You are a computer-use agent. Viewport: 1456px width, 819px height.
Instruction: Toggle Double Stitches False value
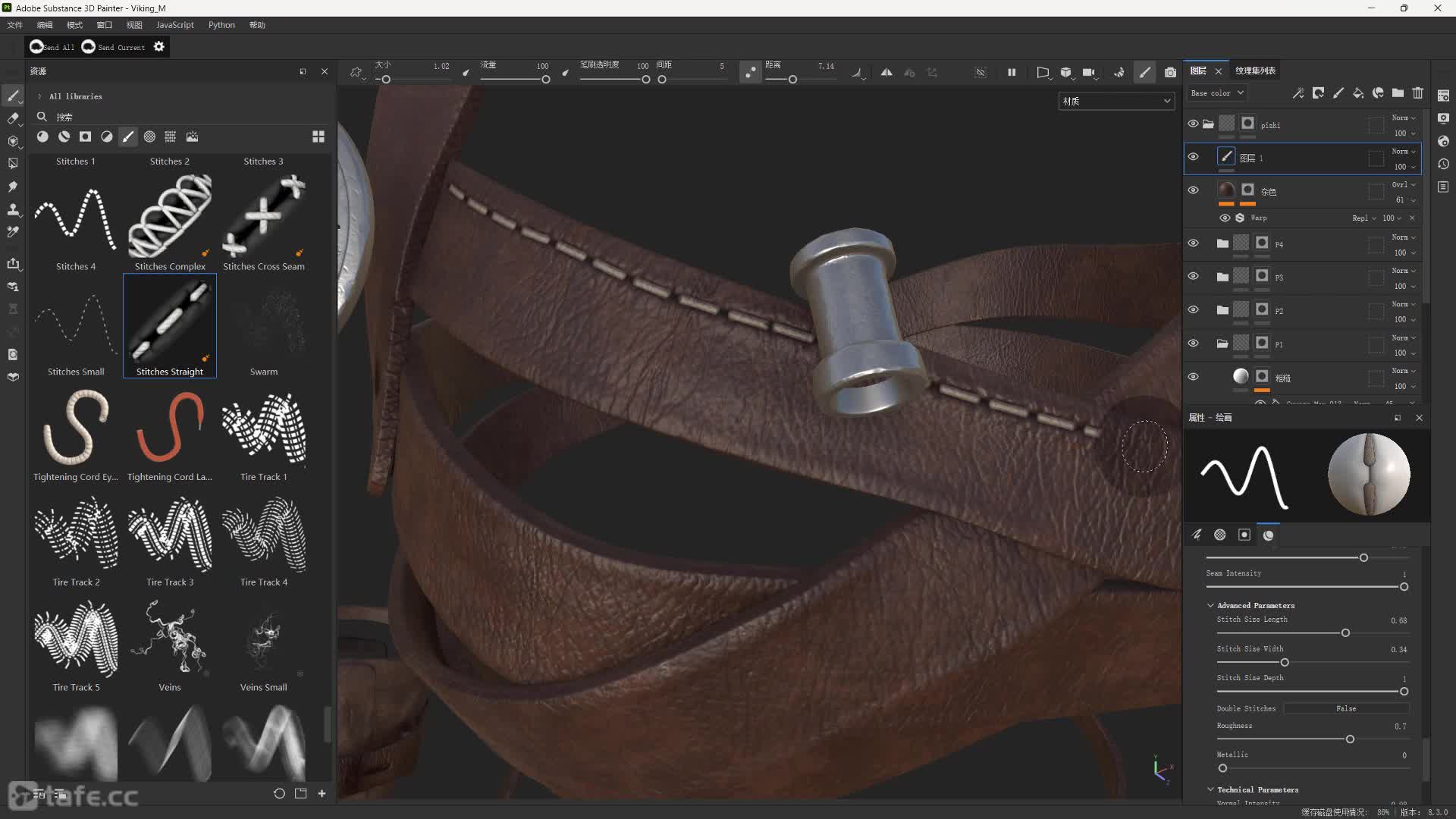(1346, 708)
